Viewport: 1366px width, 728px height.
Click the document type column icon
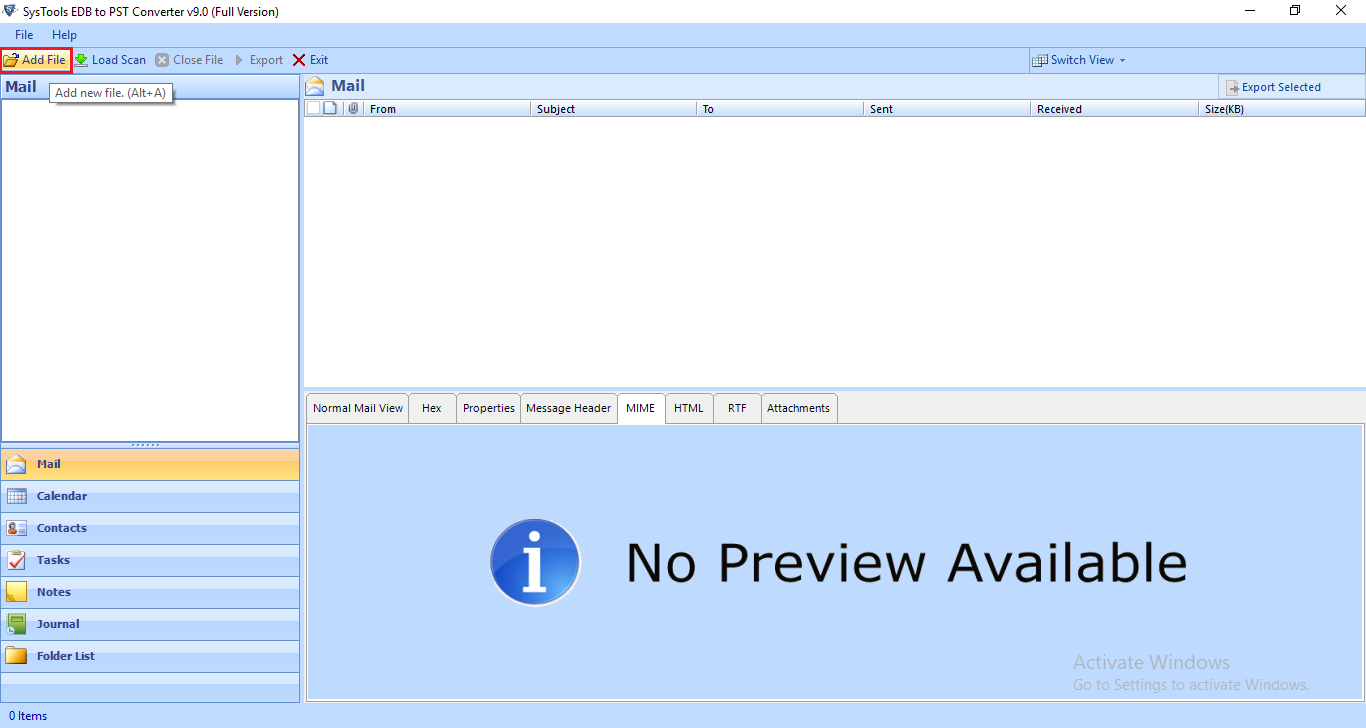pyautogui.click(x=330, y=108)
